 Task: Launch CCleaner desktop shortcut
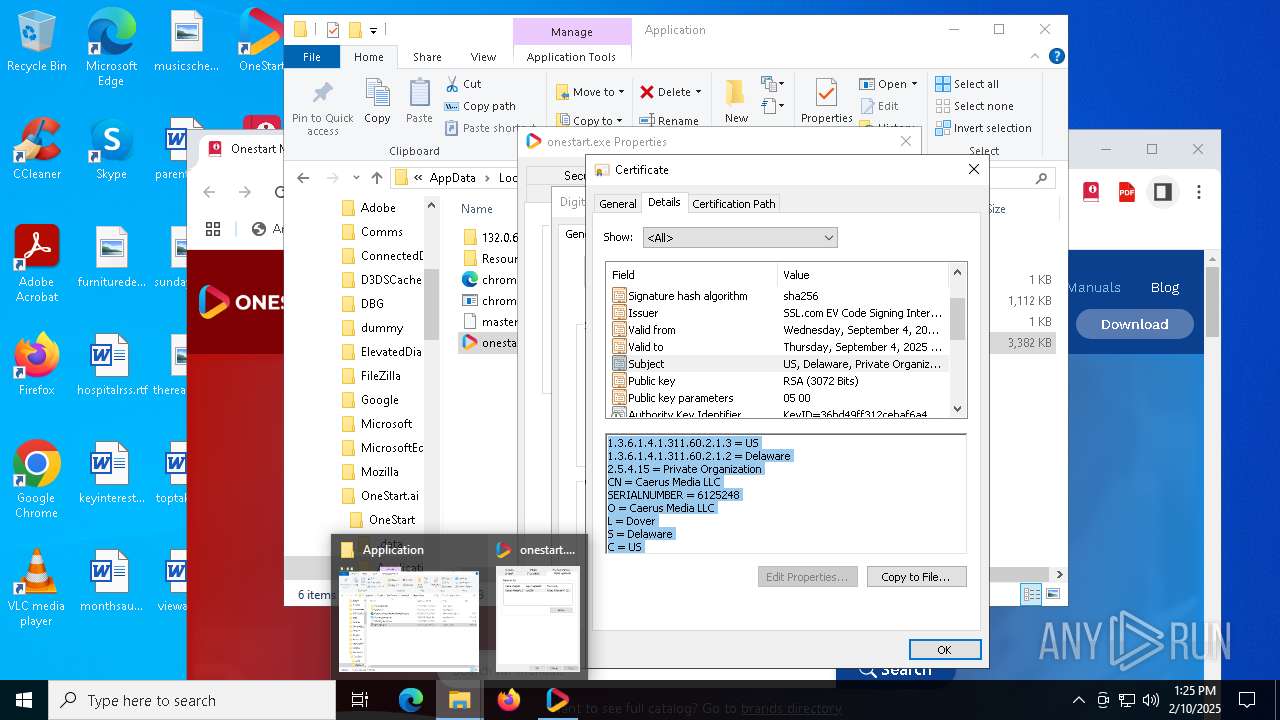coord(36,149)
